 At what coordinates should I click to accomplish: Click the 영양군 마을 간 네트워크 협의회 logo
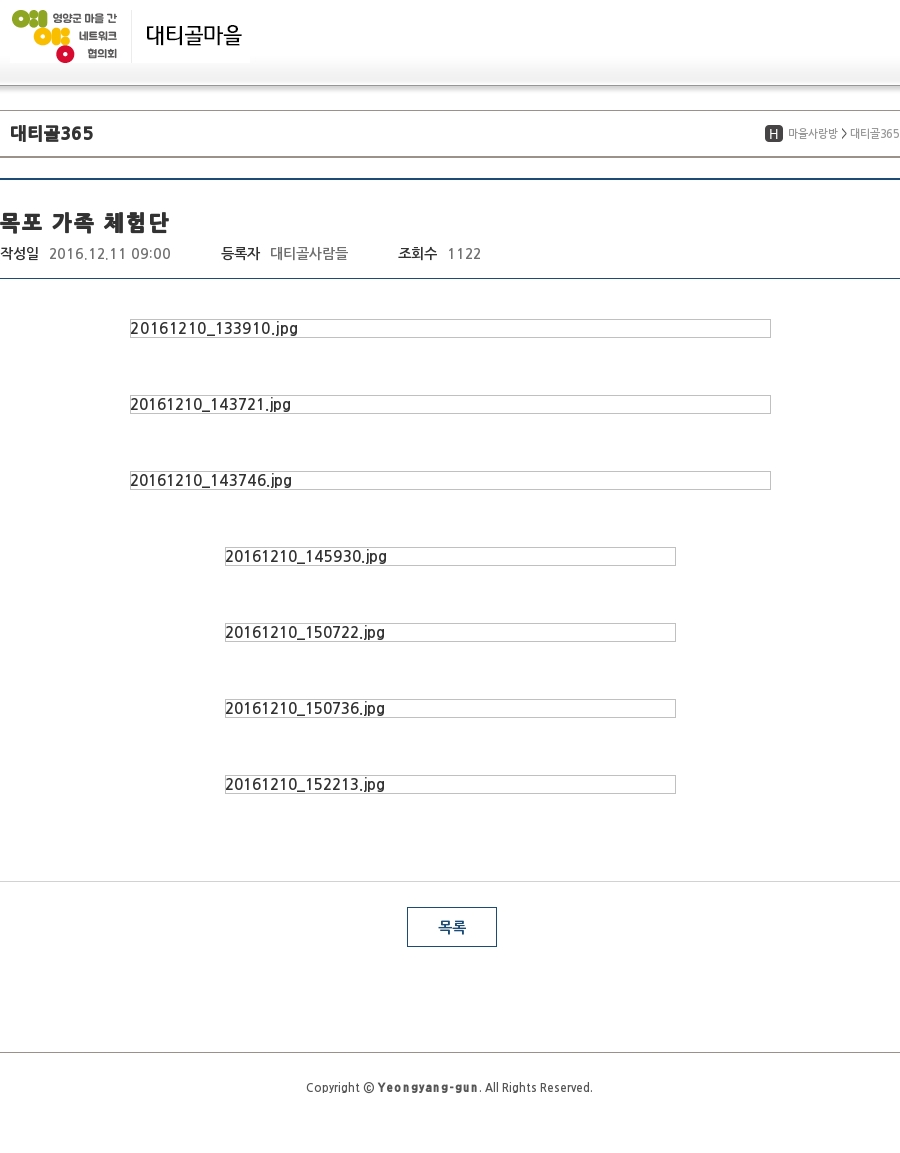65,36
